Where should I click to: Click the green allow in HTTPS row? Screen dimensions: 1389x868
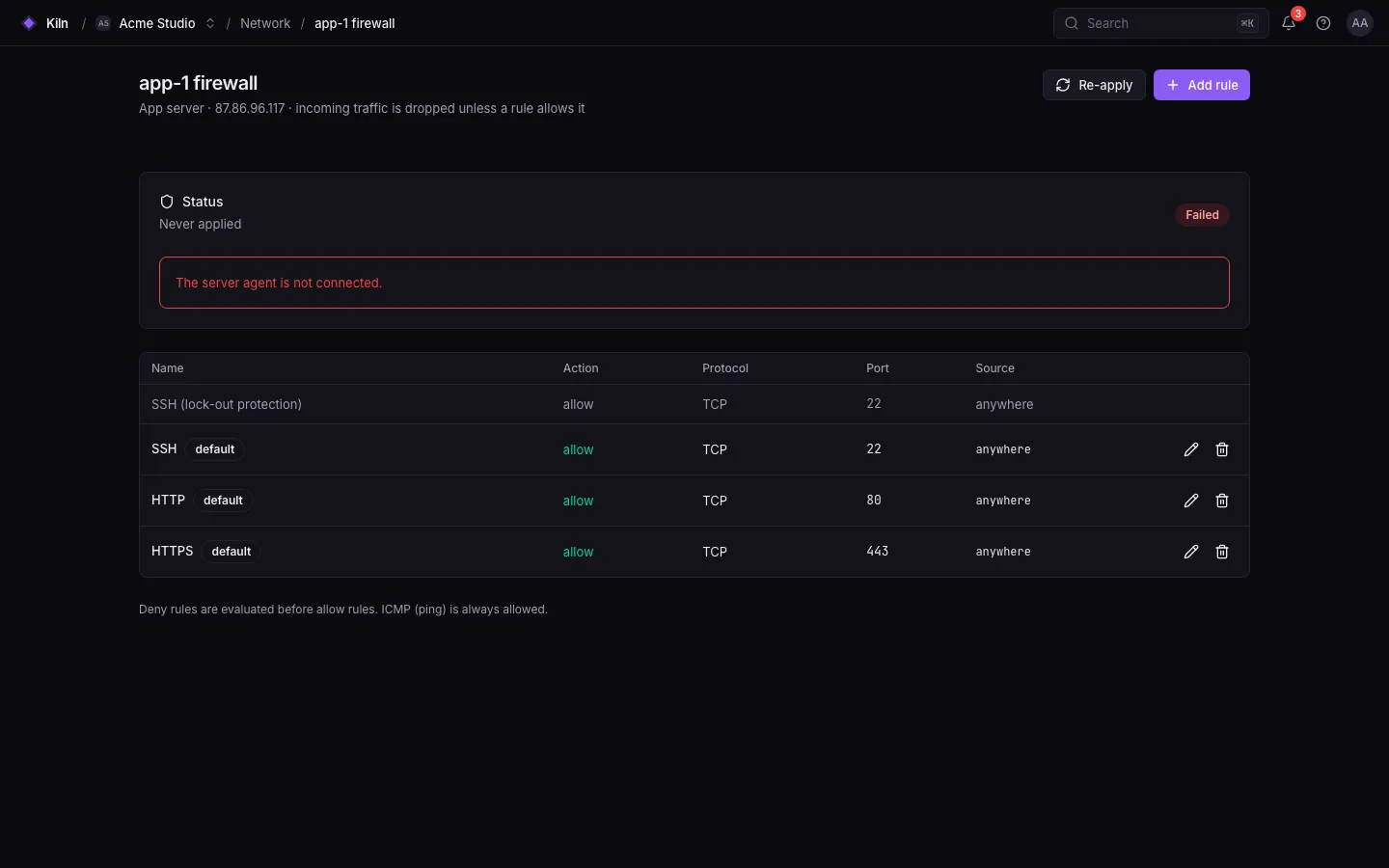pos(579,552)
